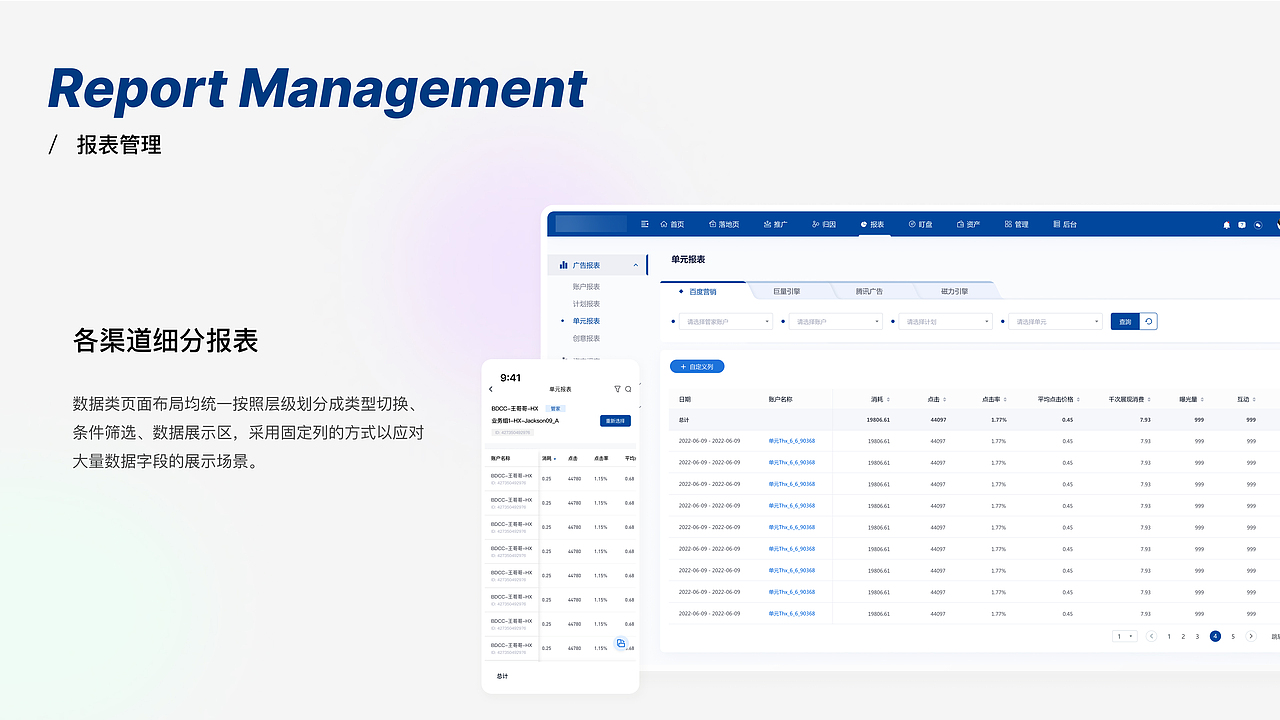Screen dimensions: 1280x720
Task: Go to page 1 in pagination
Action: pos(1169,636)
